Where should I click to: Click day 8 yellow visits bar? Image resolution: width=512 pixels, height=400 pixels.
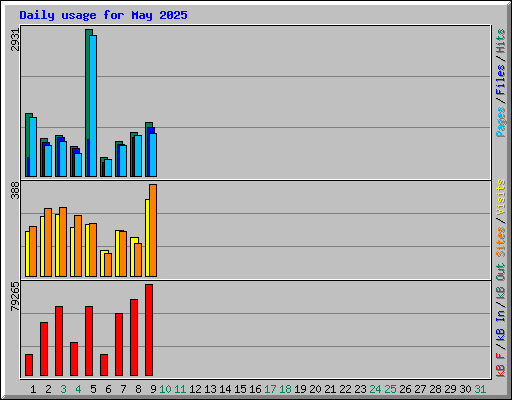(x=132, y=257)
